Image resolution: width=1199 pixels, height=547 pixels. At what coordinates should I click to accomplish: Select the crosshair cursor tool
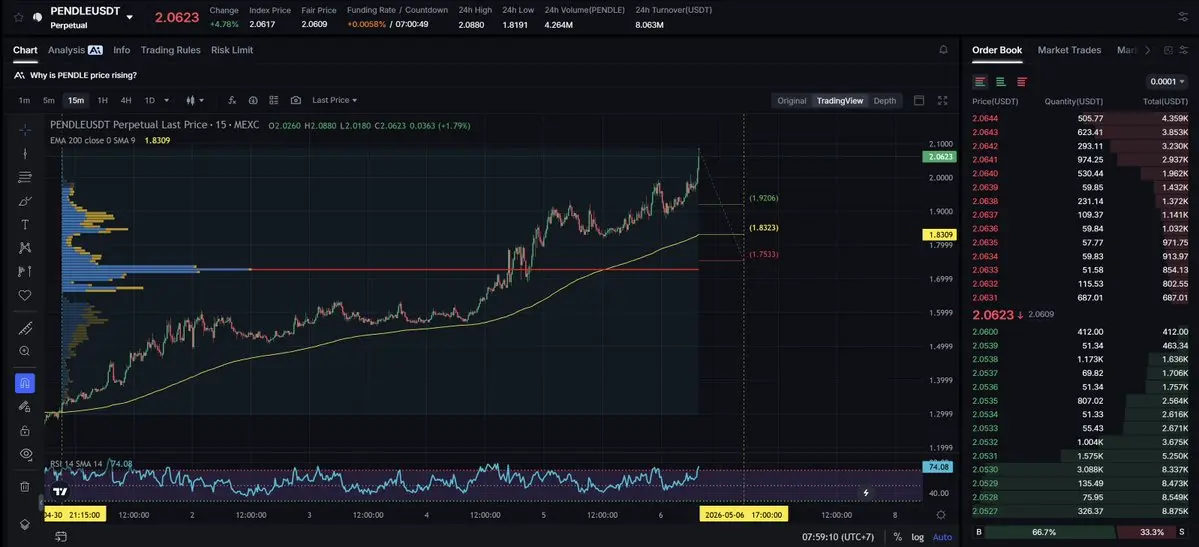24,129
